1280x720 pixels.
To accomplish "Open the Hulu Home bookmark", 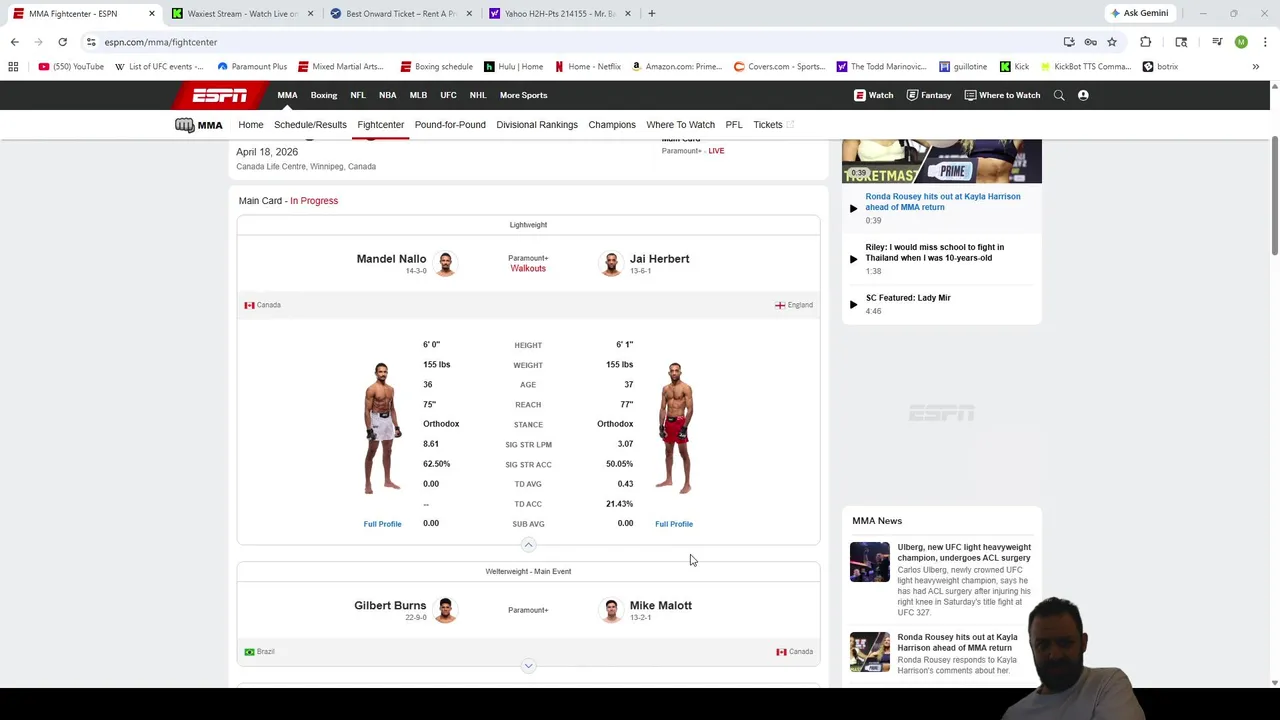I will [514, 66].
